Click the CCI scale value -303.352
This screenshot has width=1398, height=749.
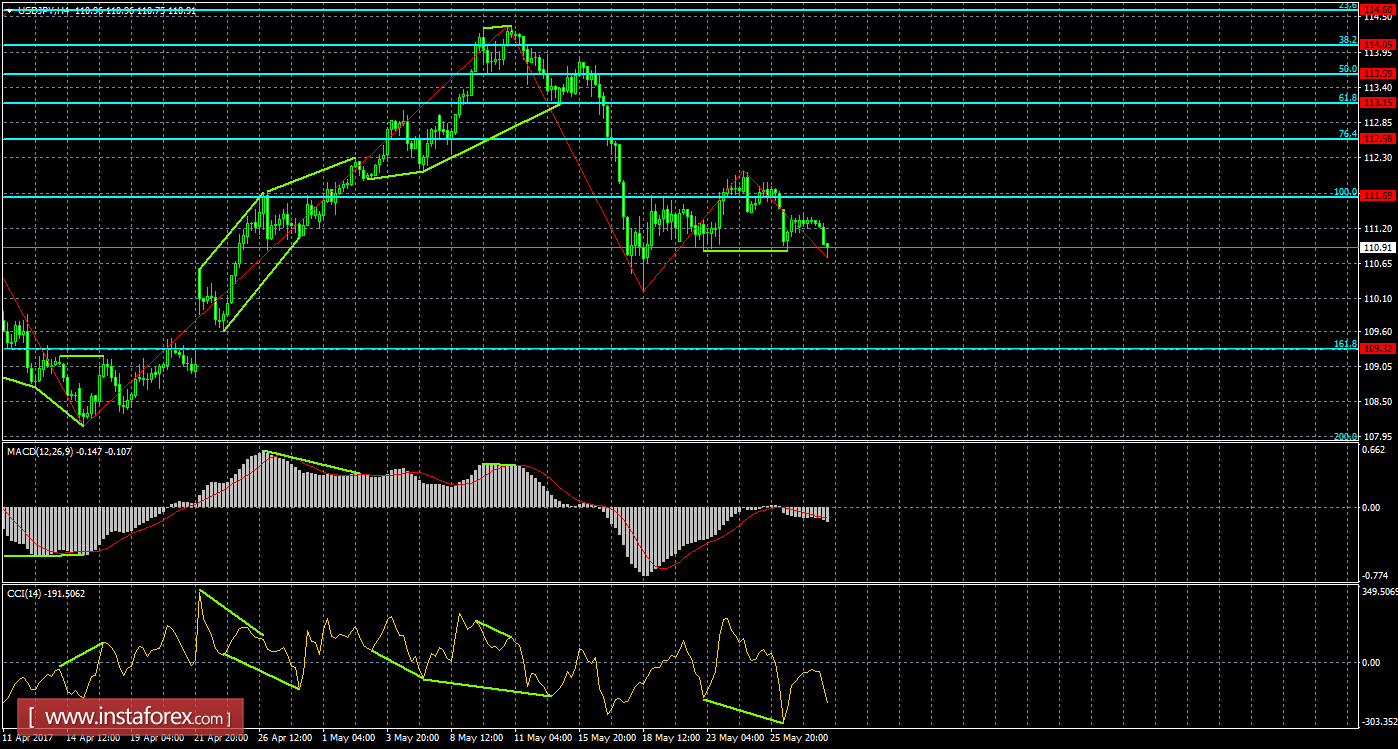point(1378,722)
